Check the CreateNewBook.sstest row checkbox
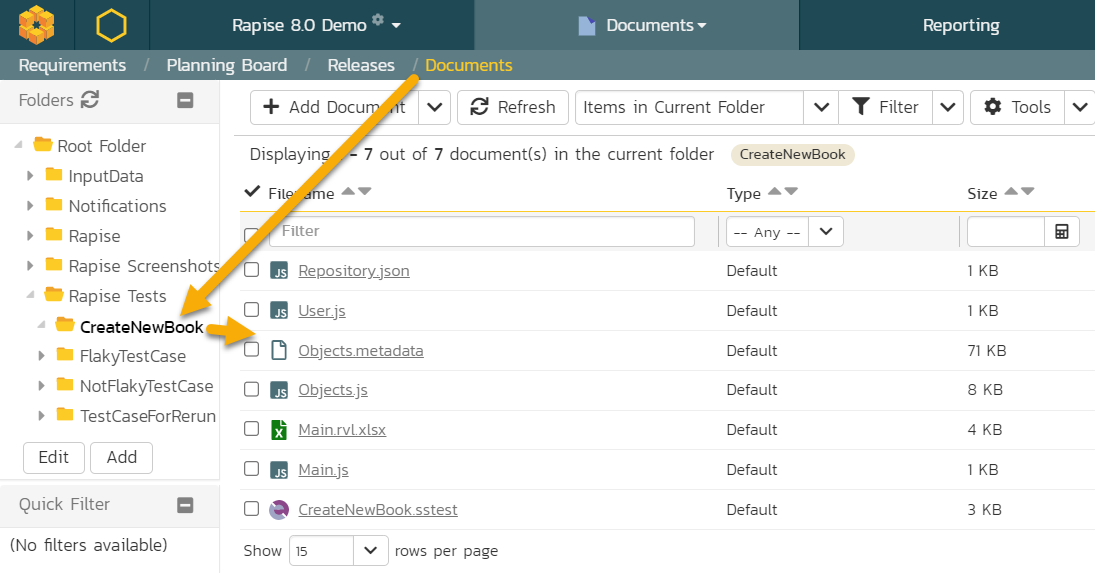The image size is (1095, 573). click(251, 509)
